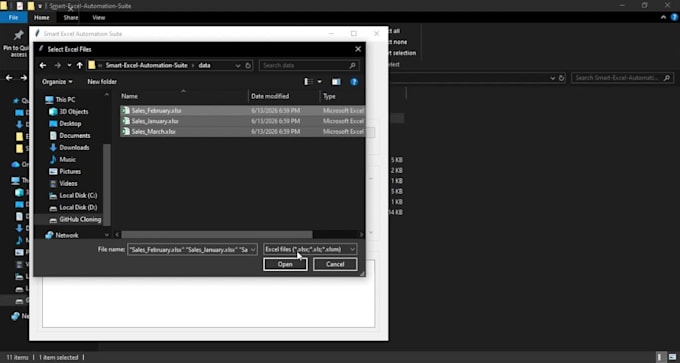Expand the address bar history dropdown

tap(238, 65)
